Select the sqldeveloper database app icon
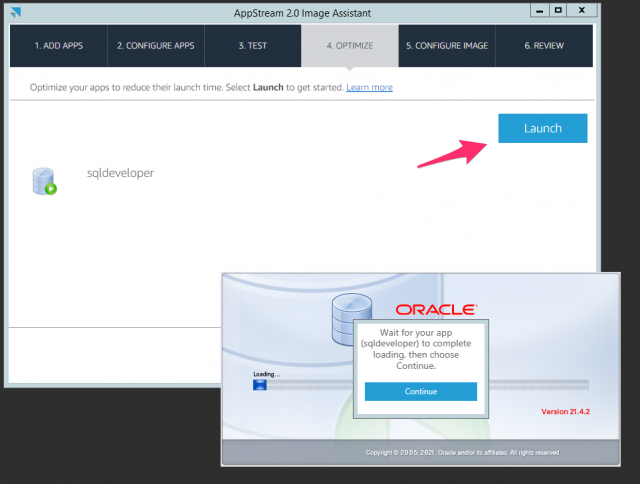The height and width of the screenshot is (484, 640). point(44,181)
